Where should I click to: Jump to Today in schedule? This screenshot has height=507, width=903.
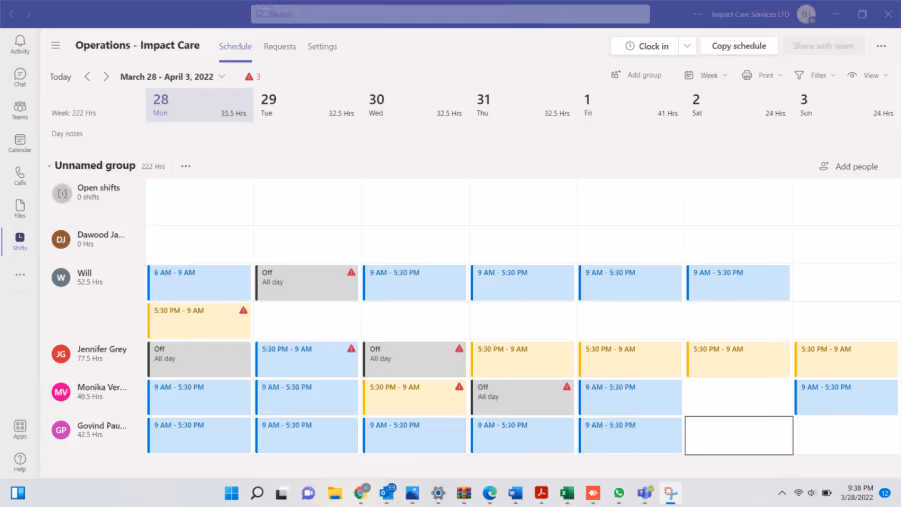pos(60,77)
